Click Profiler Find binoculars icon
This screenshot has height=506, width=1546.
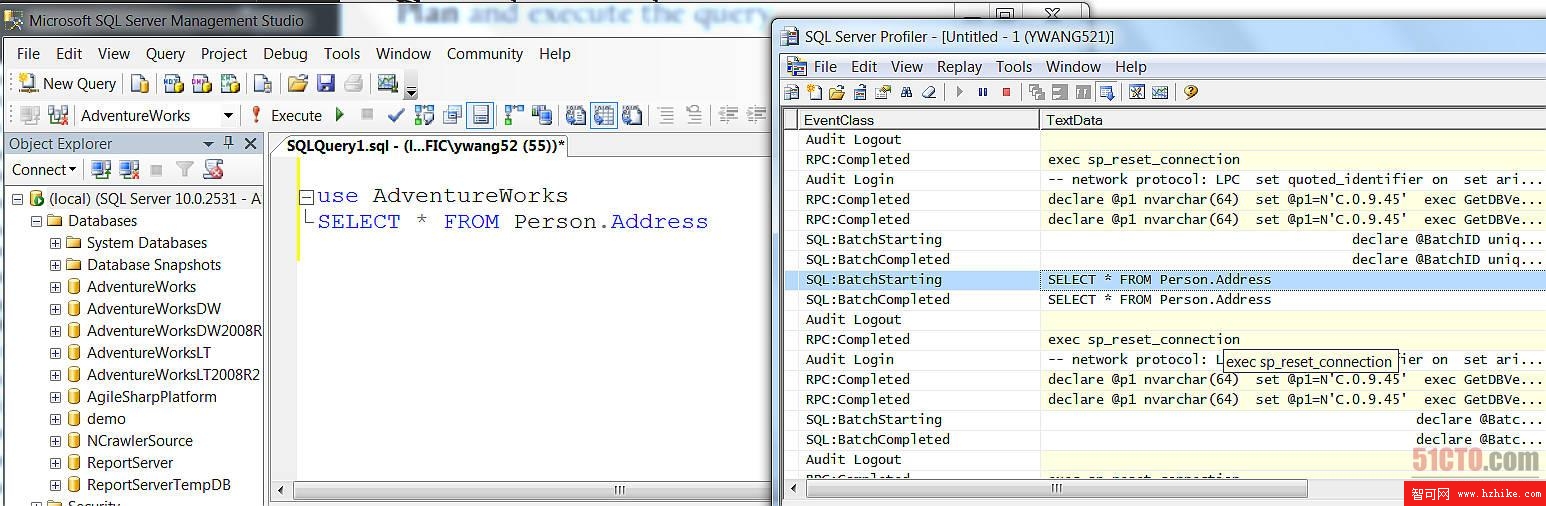point(906,92)
